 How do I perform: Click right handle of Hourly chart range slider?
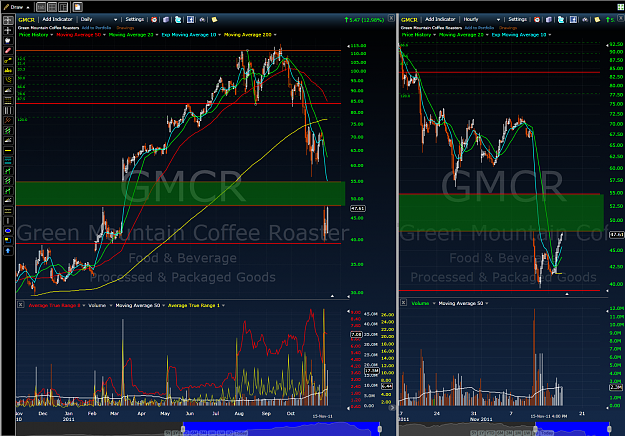609,429
